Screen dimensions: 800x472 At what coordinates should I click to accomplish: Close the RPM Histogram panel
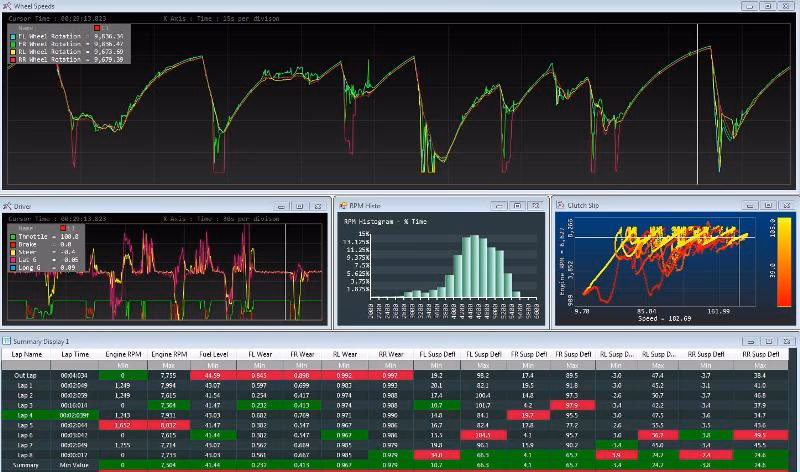coord(536,205)
